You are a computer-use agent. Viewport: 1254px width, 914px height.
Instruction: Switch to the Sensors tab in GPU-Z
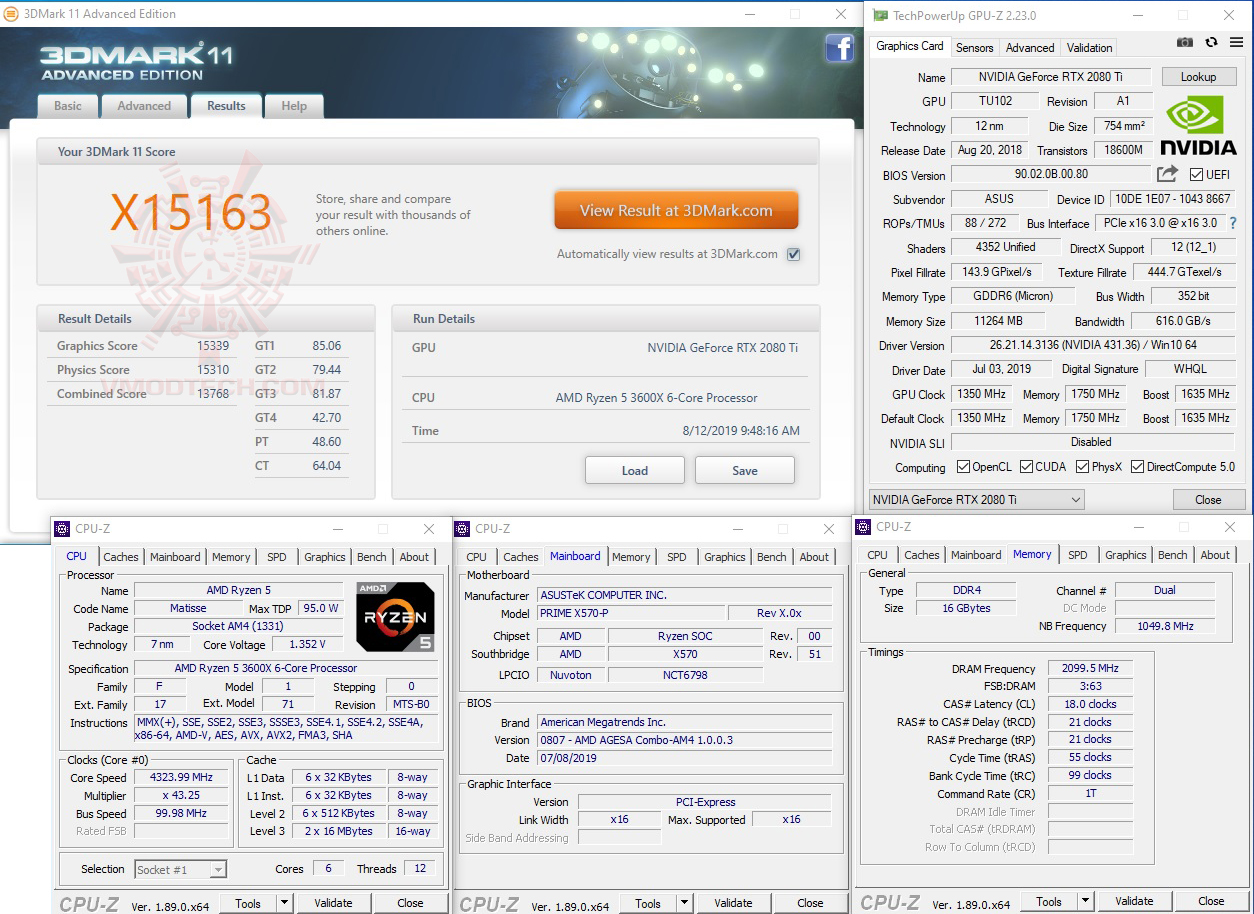(x=974, y=47)
